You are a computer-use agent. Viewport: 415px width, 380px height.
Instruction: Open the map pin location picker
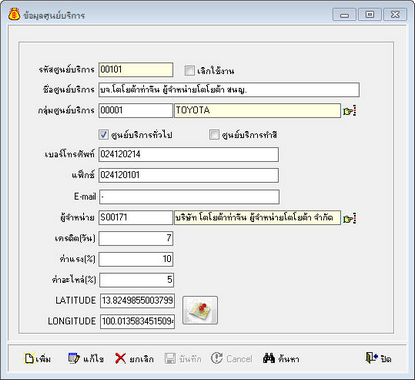point(200,310)
